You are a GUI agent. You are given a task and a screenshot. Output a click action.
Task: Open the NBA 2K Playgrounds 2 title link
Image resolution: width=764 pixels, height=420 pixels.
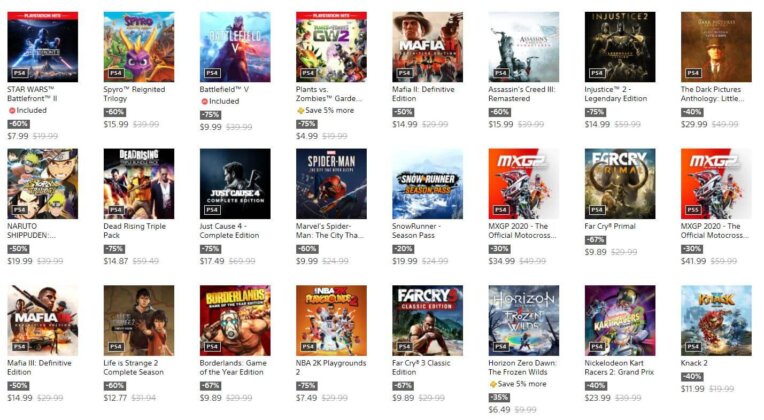[x=331, y=367]
